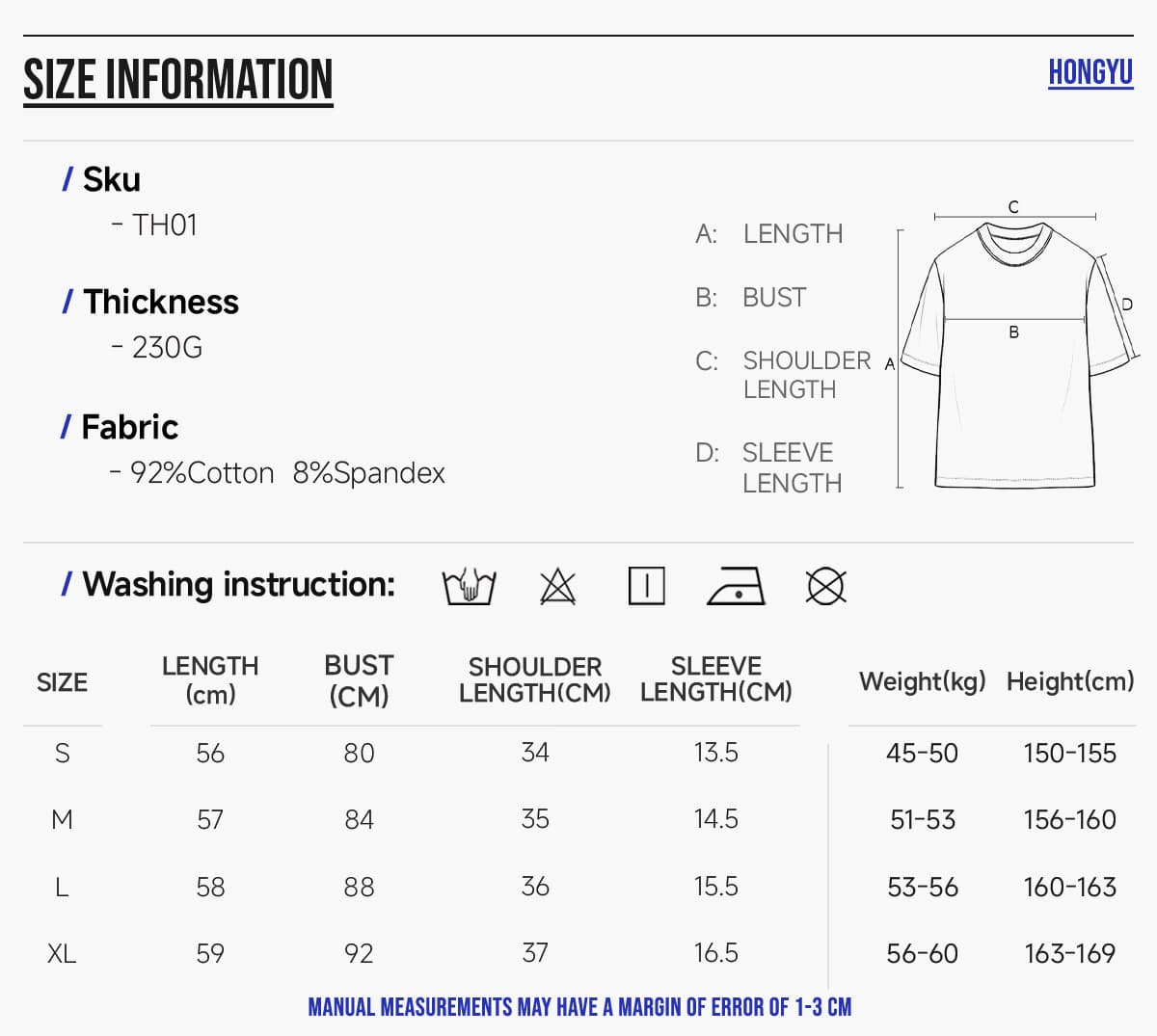Click the SIZE INFORMATION heading
1157x1036 pixels.
coord(178,80)
